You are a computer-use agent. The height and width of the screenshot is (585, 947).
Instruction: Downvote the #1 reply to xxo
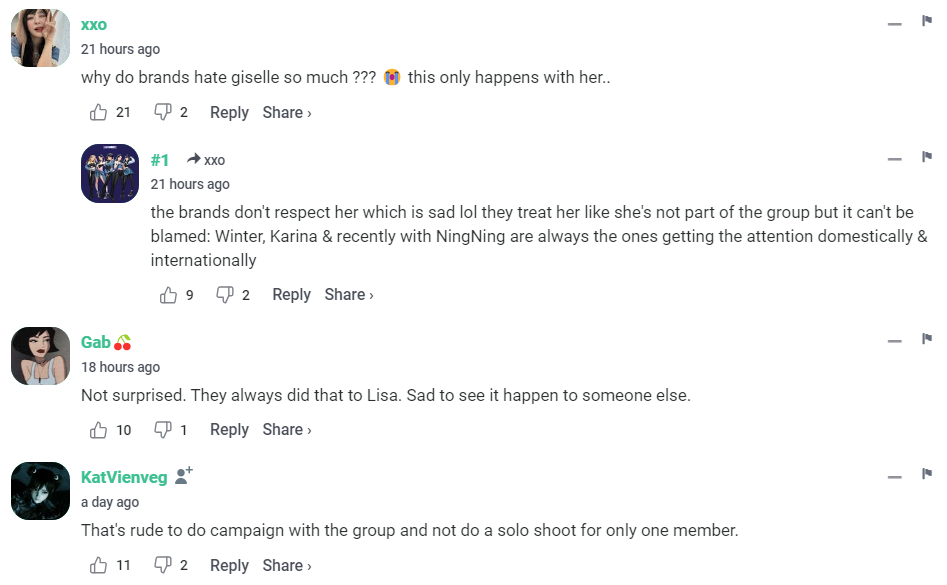point(225,295)
